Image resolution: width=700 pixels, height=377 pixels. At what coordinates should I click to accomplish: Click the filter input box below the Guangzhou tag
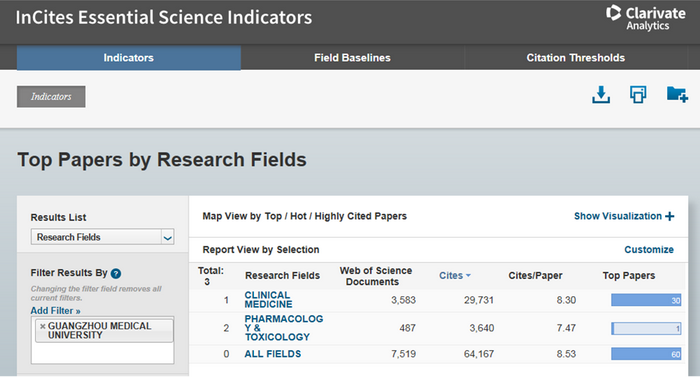click(102, 353)
